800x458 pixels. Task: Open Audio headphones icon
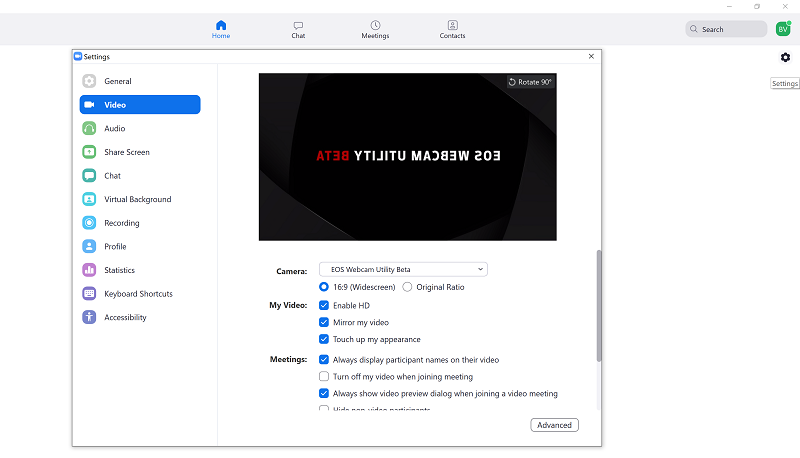89,129
